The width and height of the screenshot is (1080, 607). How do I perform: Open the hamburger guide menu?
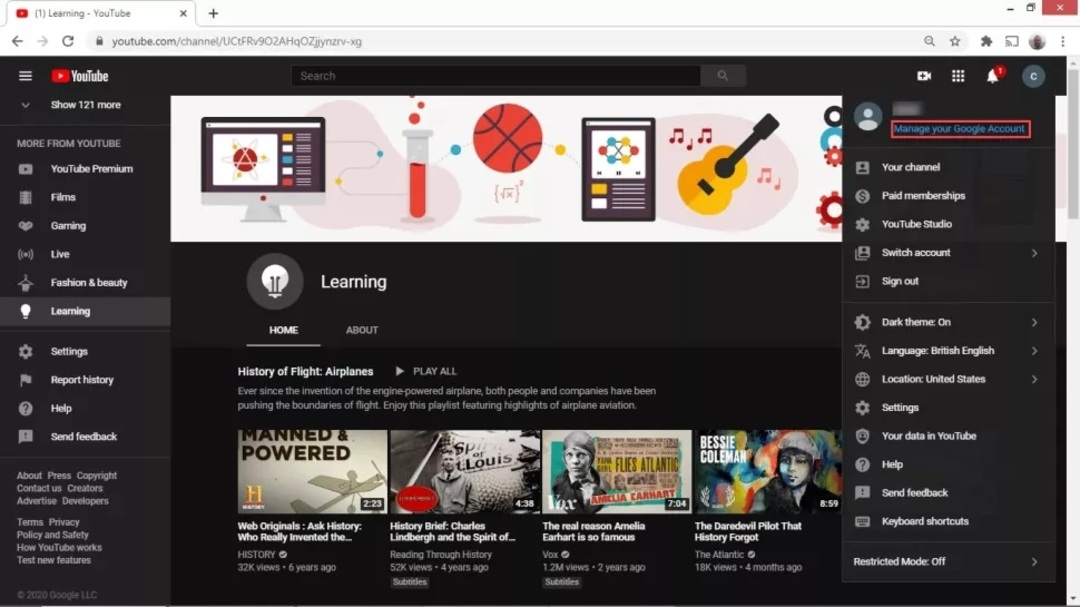[25, 76]
